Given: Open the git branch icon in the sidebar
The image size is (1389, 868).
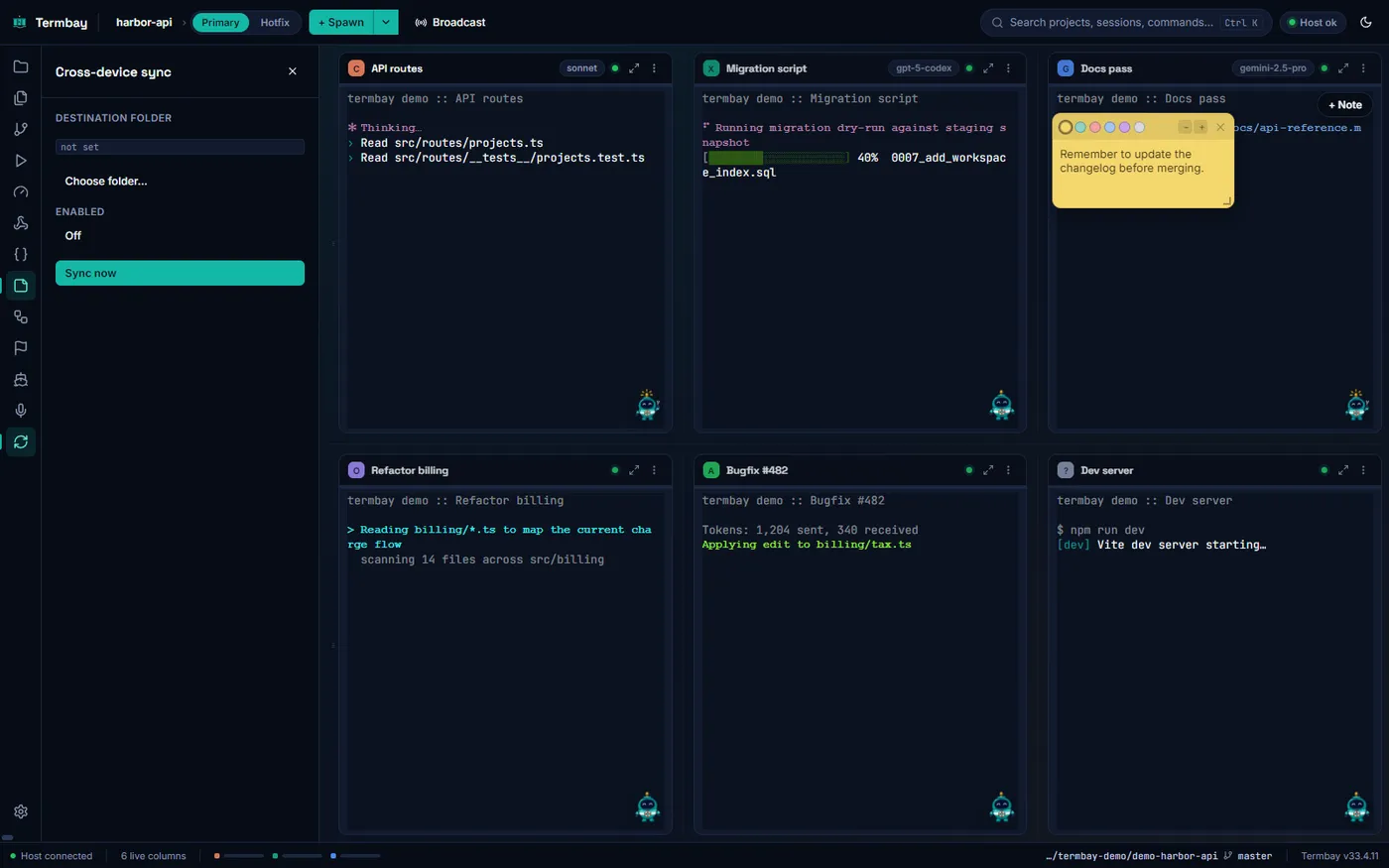Looking at the screenshot, I should [x=21, y=129].
